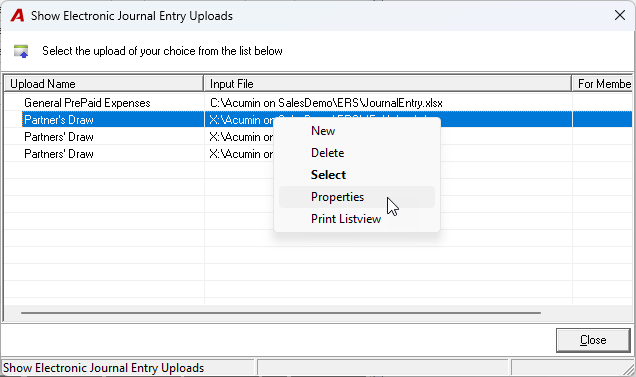Viewport: 636px width, 377px height.
Task: Click the For Member column header
Action: coord(602,84)
